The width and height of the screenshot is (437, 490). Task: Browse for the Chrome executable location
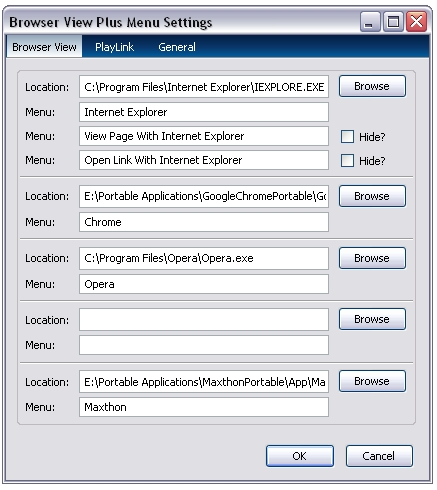pyautogui.click(x=372, y=196)
